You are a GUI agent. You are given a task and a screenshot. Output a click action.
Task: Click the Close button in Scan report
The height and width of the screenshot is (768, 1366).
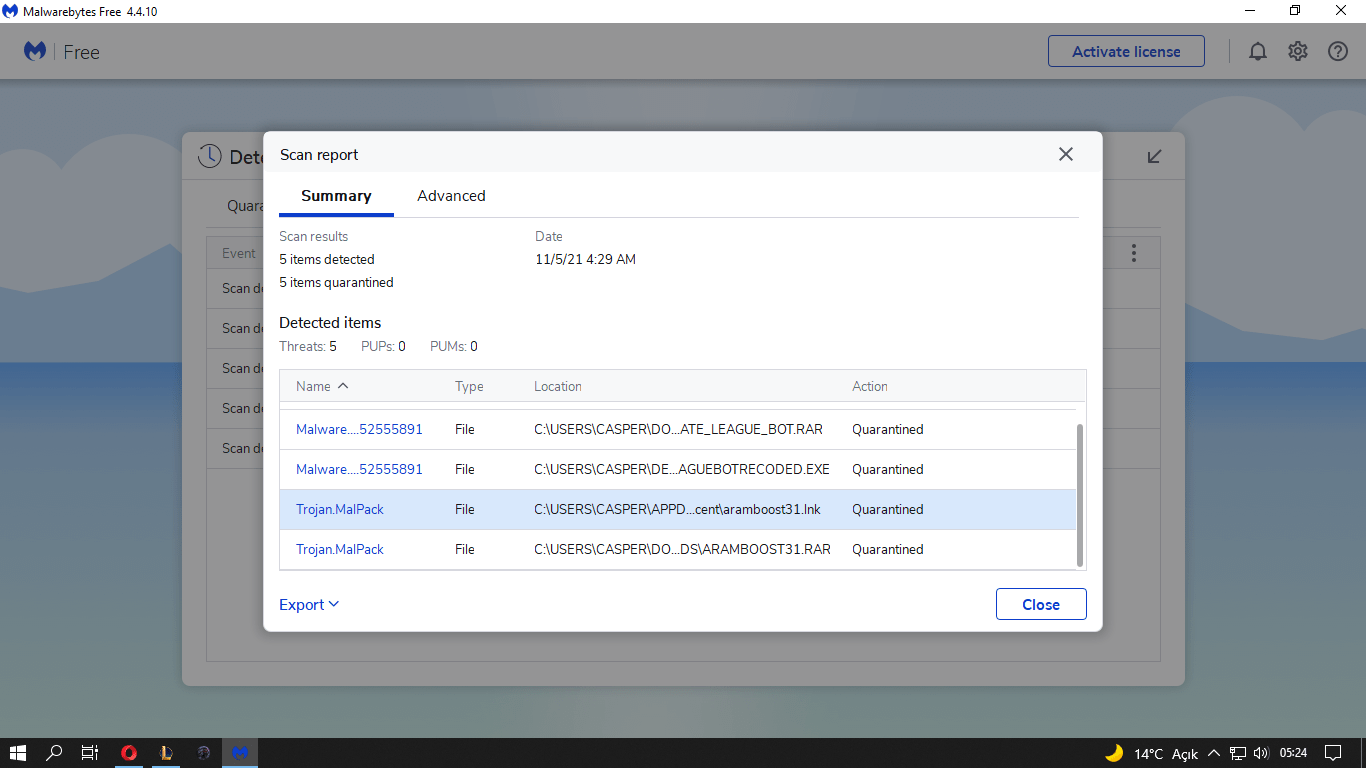click(x=1041, y=604)
